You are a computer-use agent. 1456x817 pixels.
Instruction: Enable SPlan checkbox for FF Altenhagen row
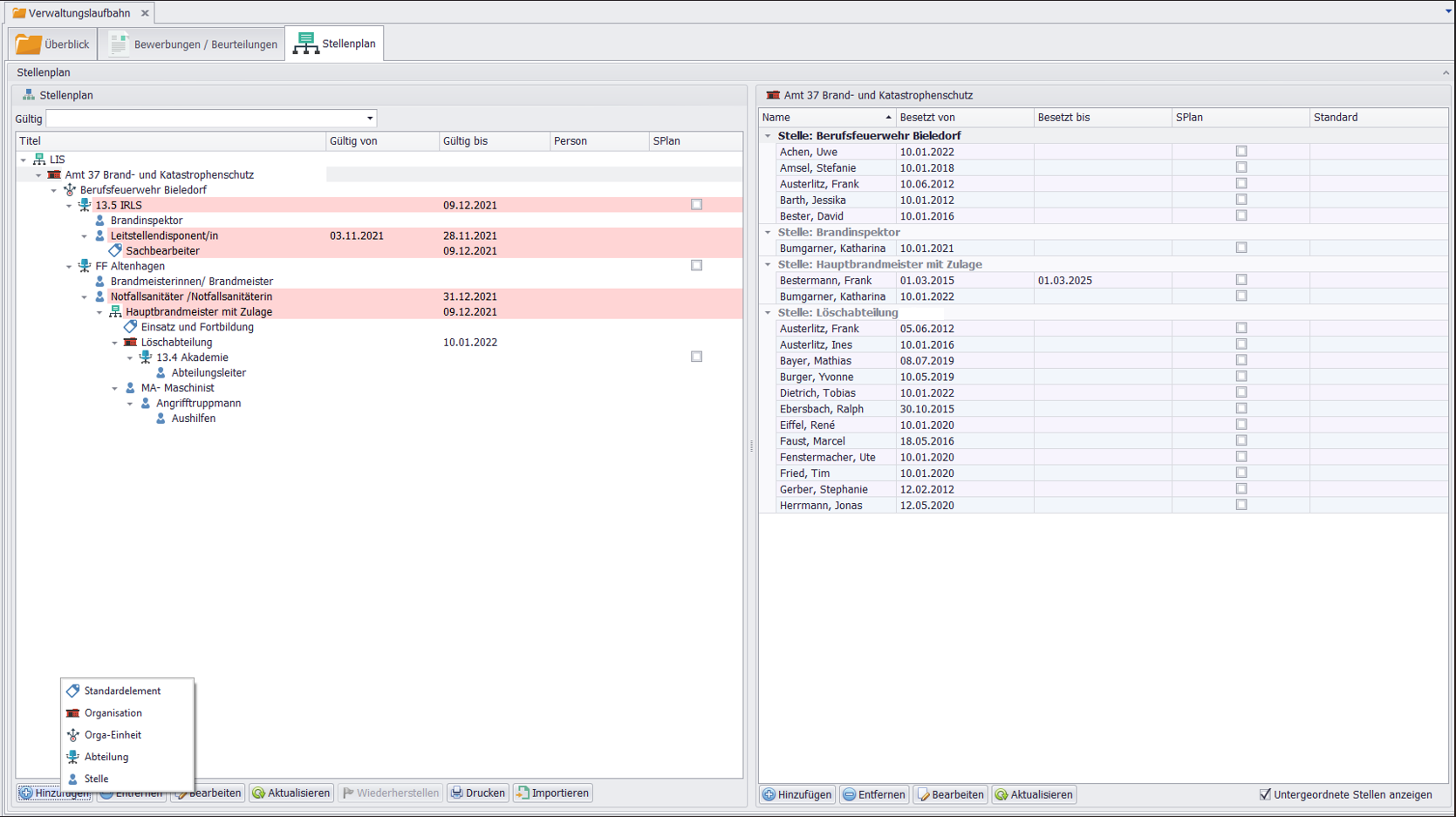696,266
